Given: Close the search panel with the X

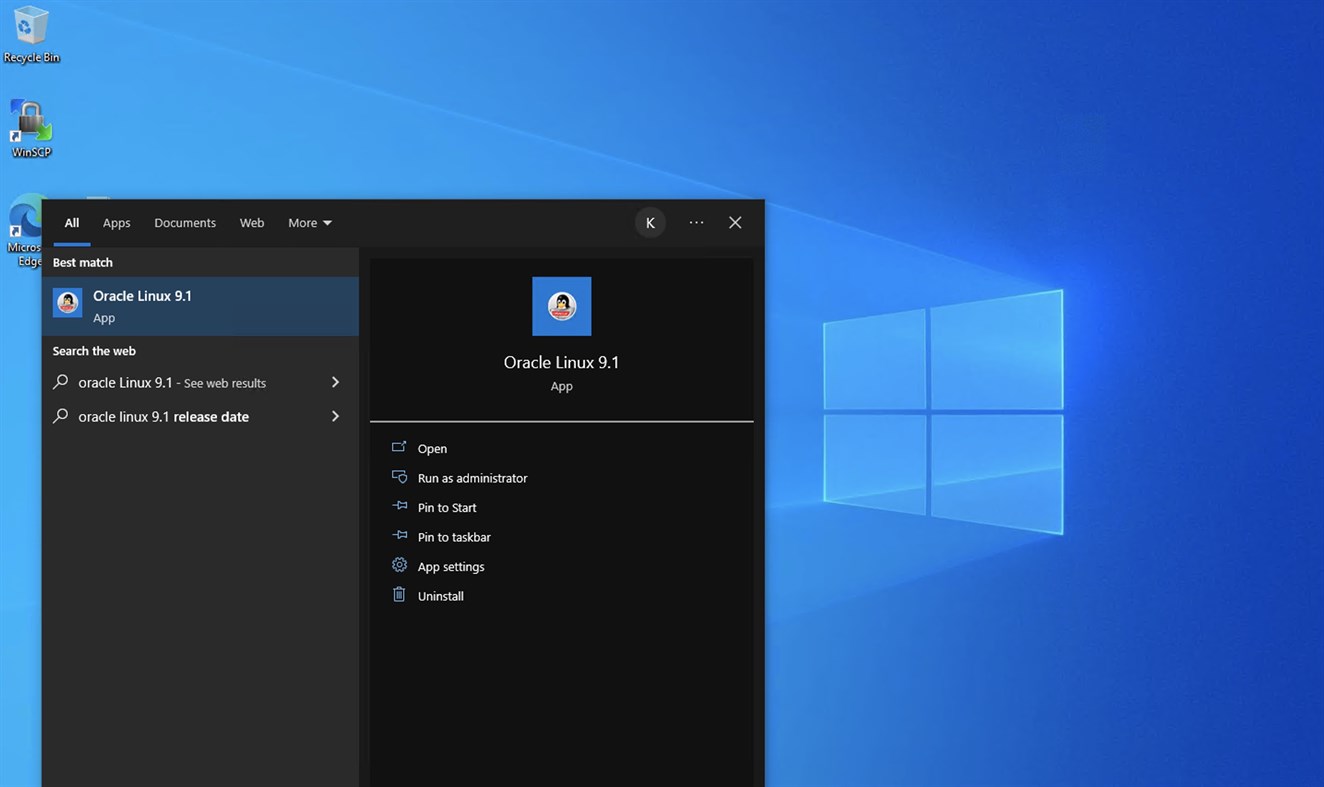Looking at the screenshot, I should (x=735, y=223).
